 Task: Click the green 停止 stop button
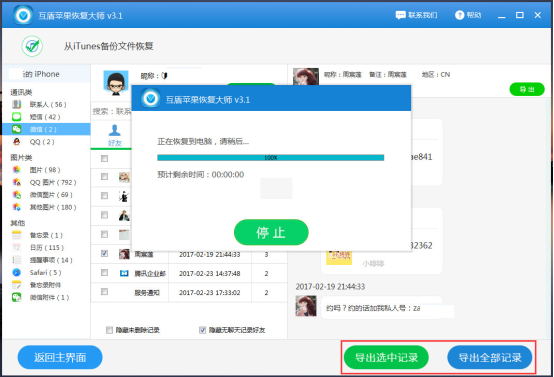[x=271, y=232]
